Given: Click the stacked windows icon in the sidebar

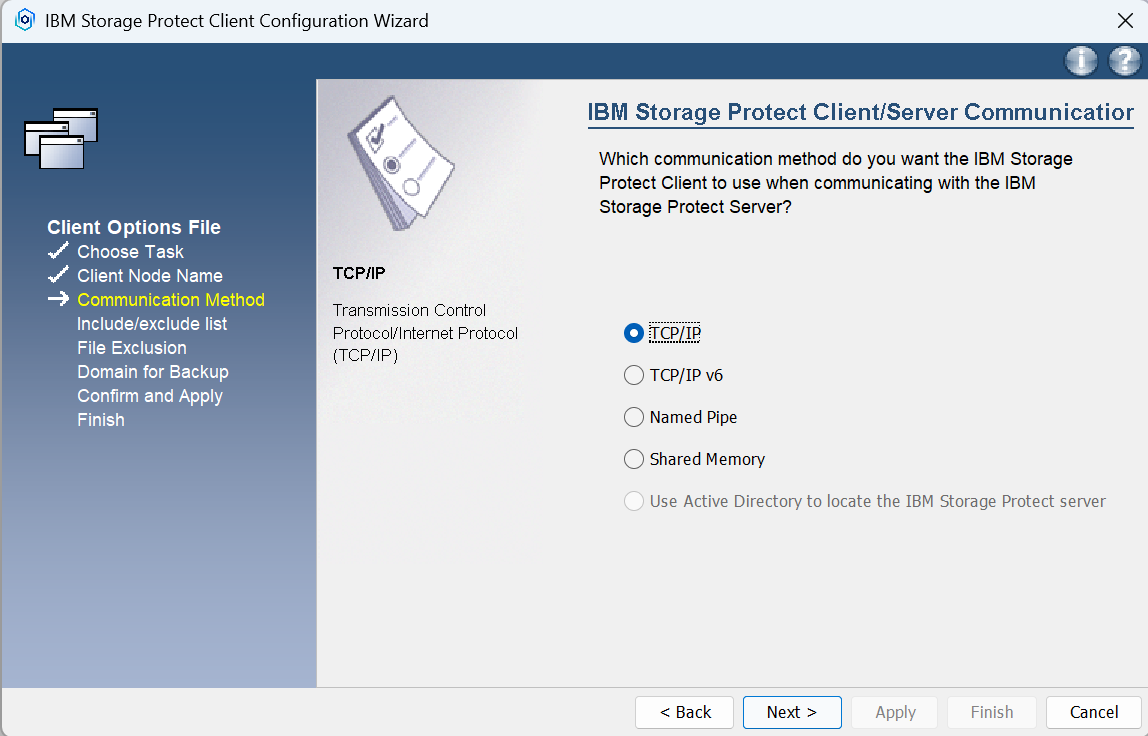Looking at the screenshot, I should 61,138.
